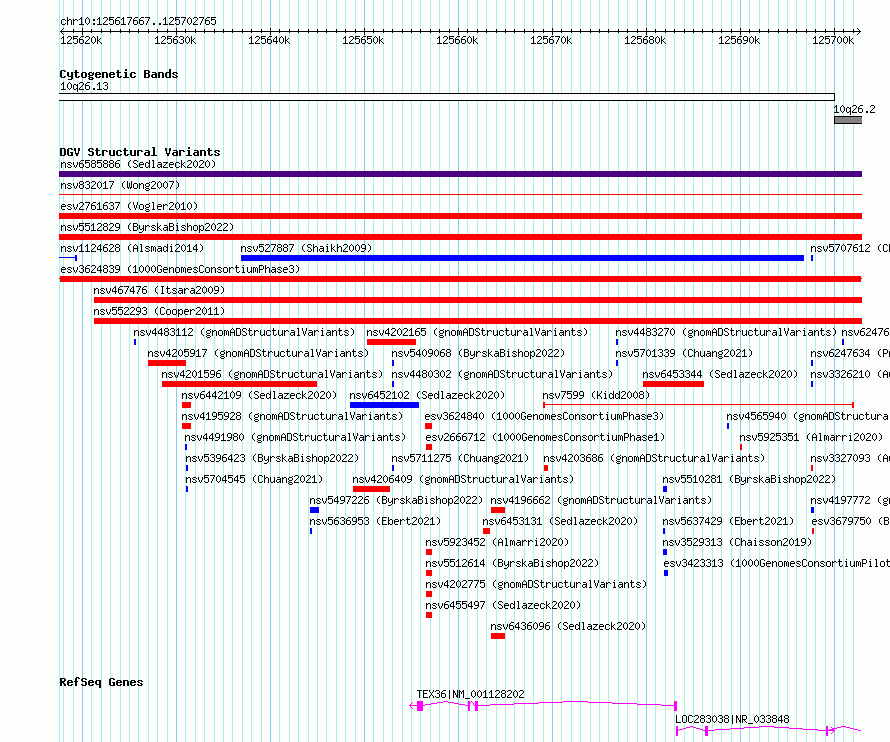Click the LOC283038|NR_033848 gene label
The width and height of the screenshot is (890, 742).
pyautogui.click(x=732, y=719)
